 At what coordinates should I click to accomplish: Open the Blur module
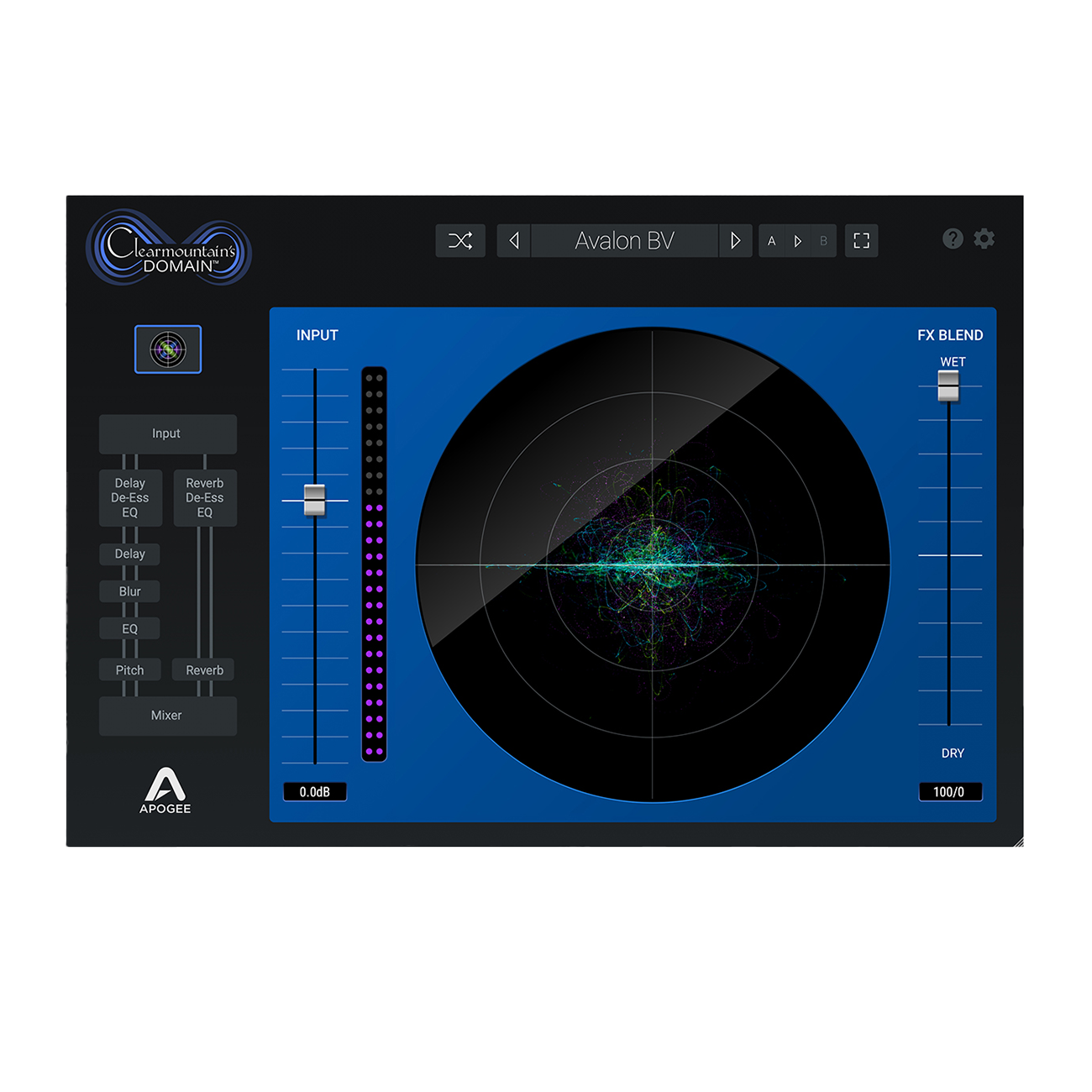(x=129, y=591)
